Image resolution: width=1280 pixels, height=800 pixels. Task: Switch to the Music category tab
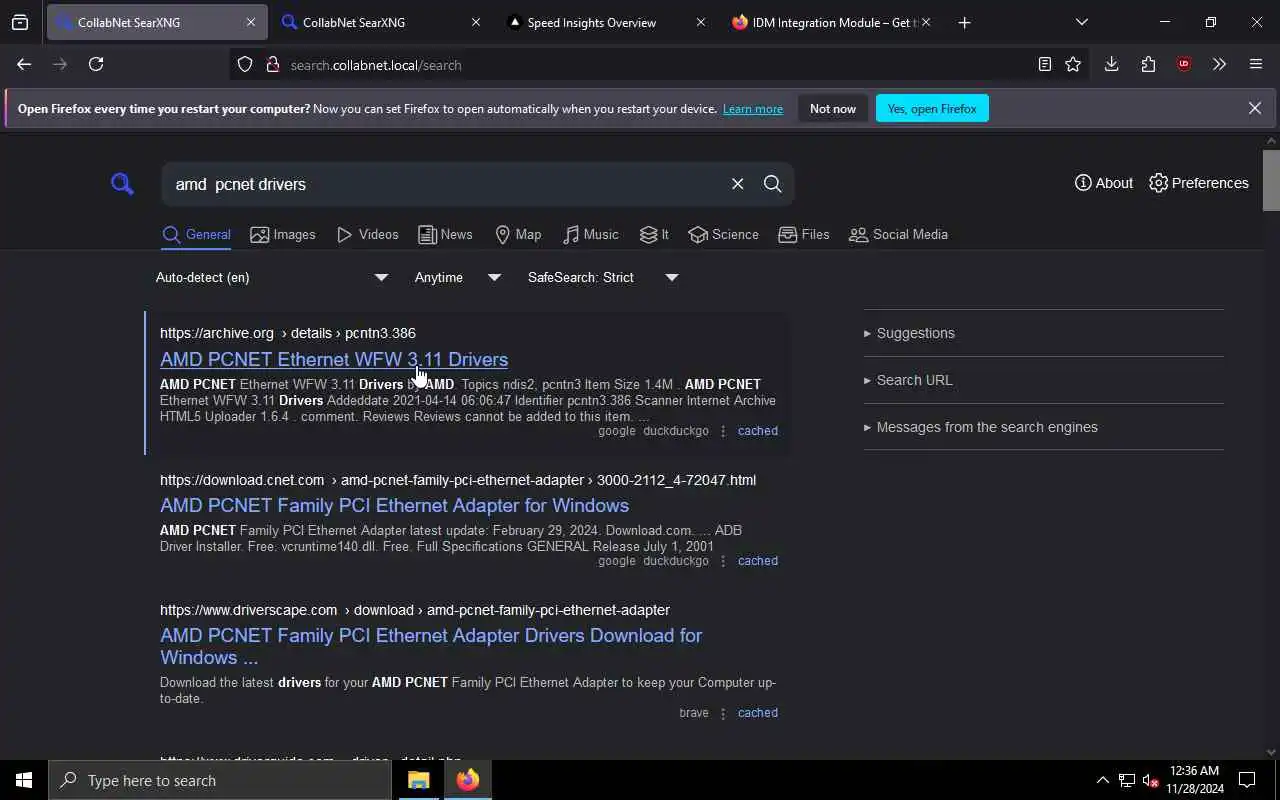(590, 235)
